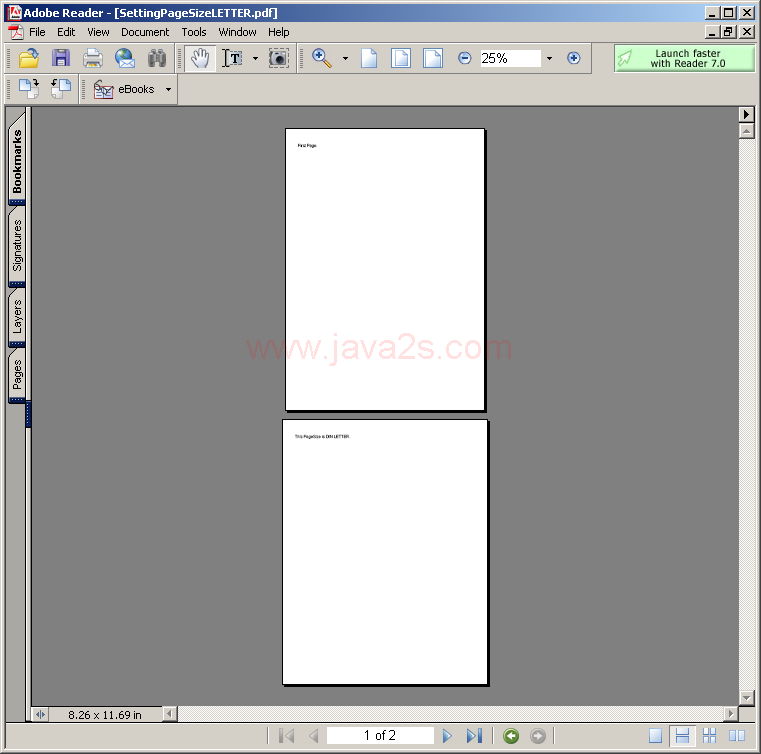Click horizontal scrollbar right arrow

730,713
